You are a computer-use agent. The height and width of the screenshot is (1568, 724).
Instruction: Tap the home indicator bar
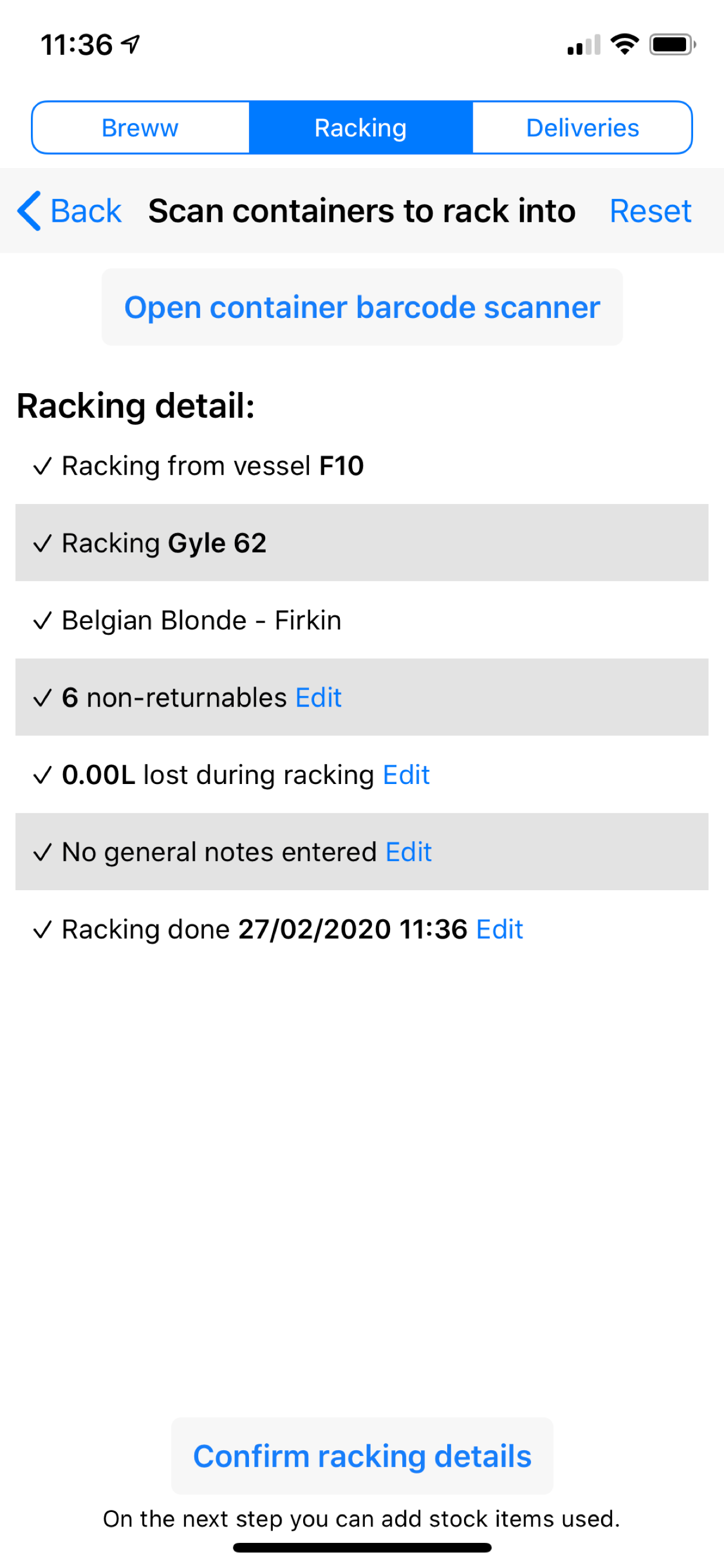coord(362,1548)
